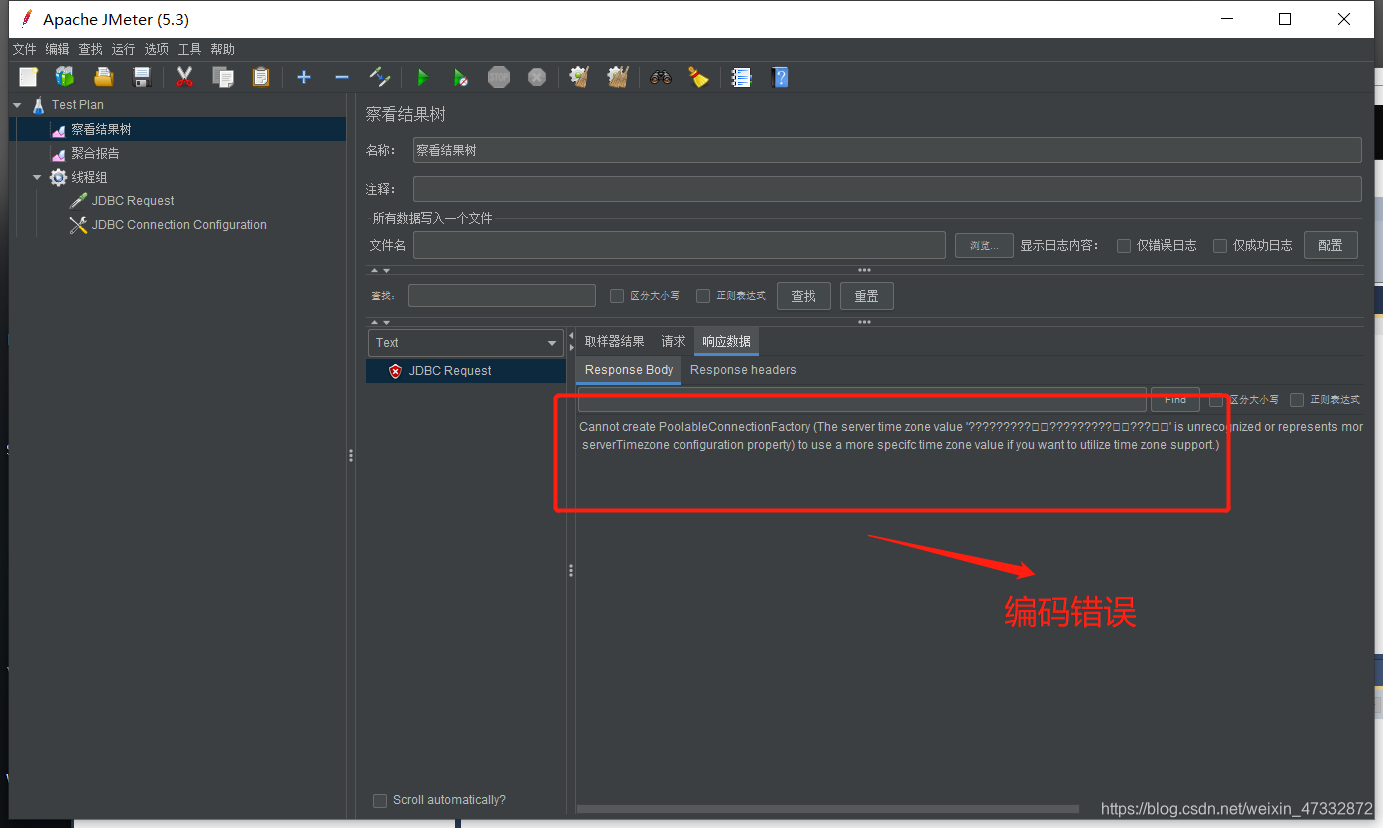The height and width of the screenshot is (828, 1383).
Task: Select the 线程组 tree node
Action: click(89, 177)
